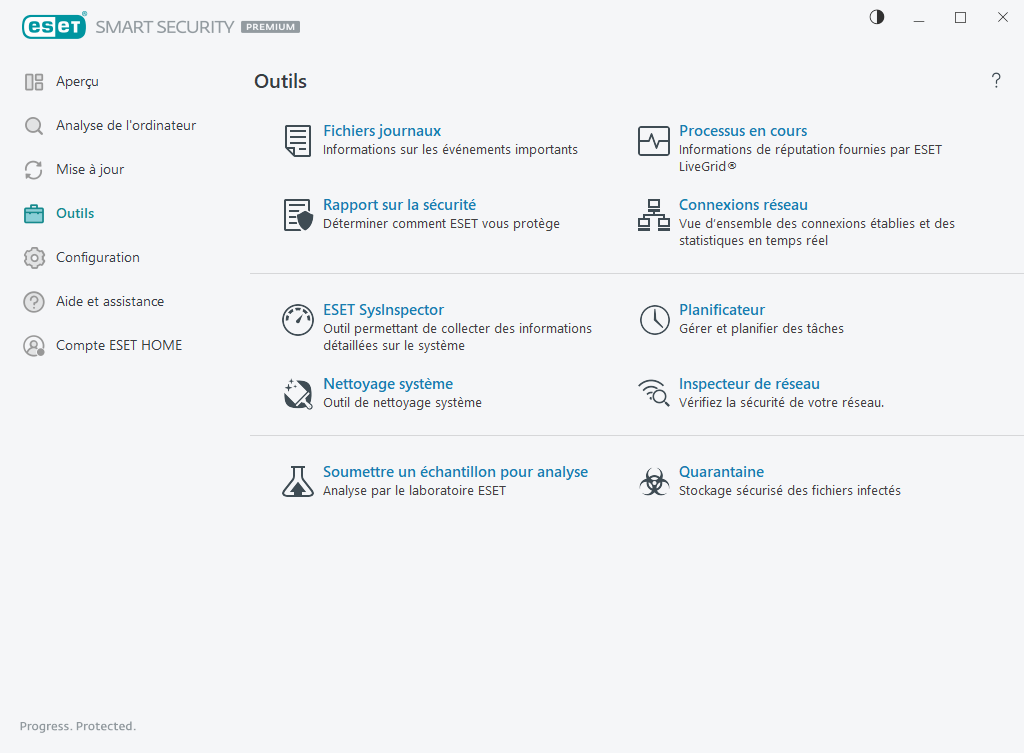The height and width of the screenshot is (753, 1024).
Task: Select the Rapport sur la sécurité shield icon
Action: [x=297, y=214]
